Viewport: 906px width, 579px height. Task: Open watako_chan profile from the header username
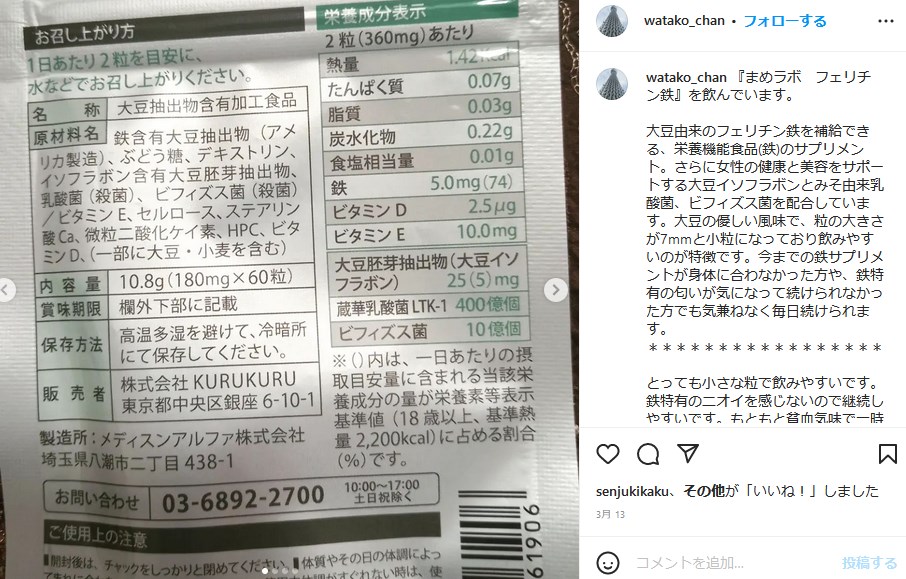tap(684, 21)
